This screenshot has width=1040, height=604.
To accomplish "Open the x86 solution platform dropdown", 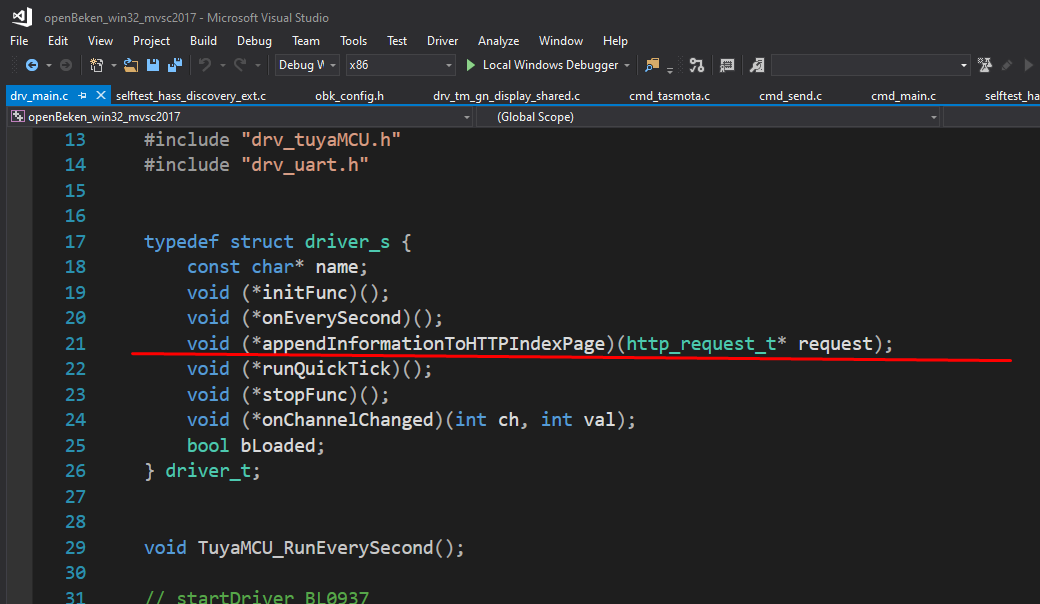I will point(400,65).
